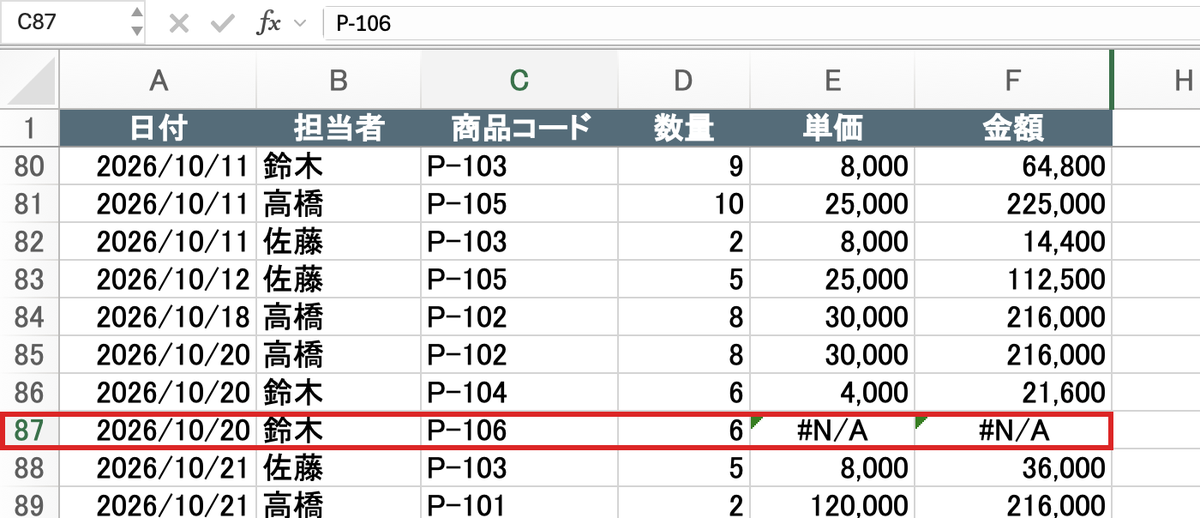Click amount 36,000 in row 88

coord(1013,468)
